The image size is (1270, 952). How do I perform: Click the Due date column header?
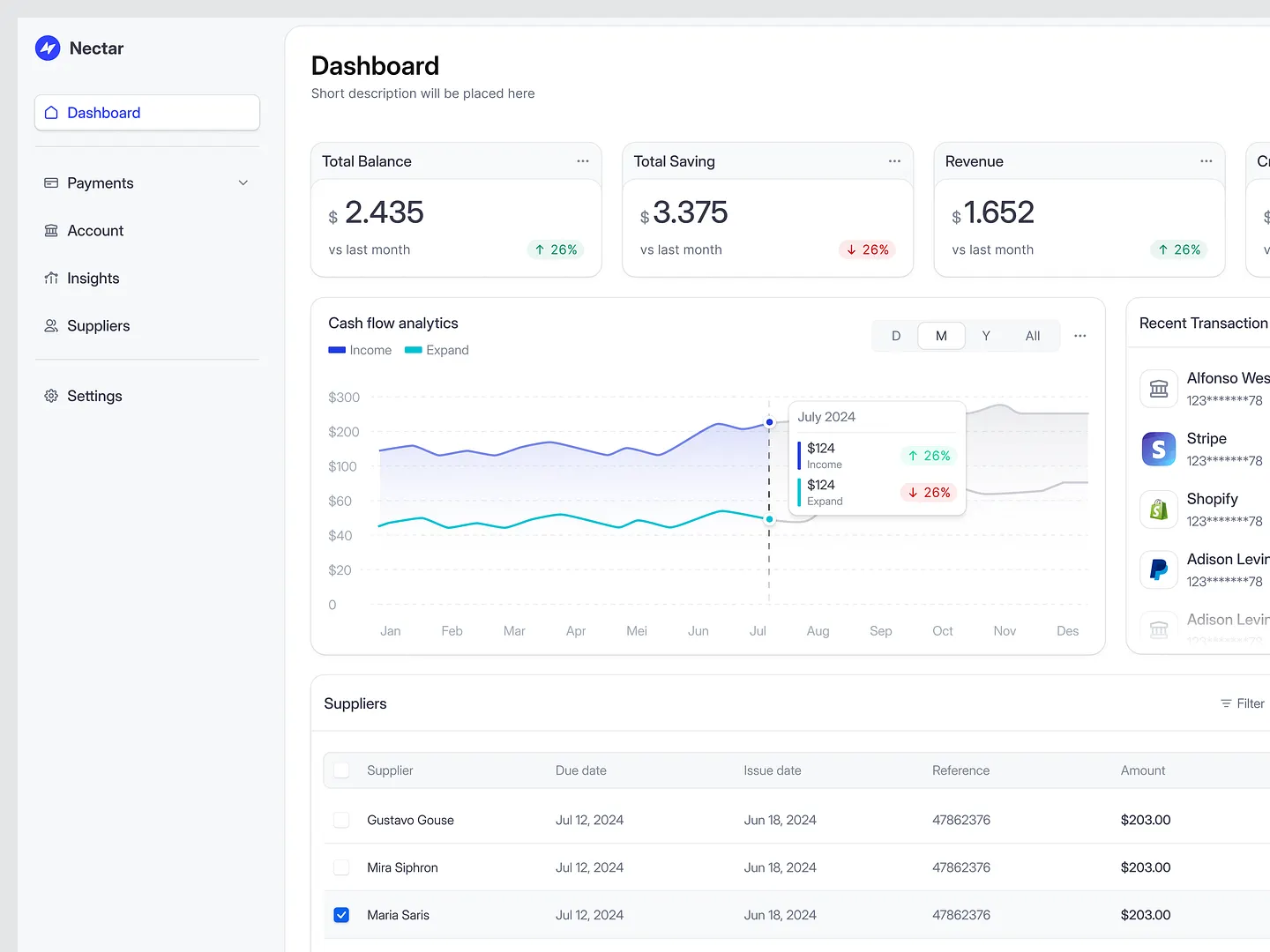click(x=581, y=770)
